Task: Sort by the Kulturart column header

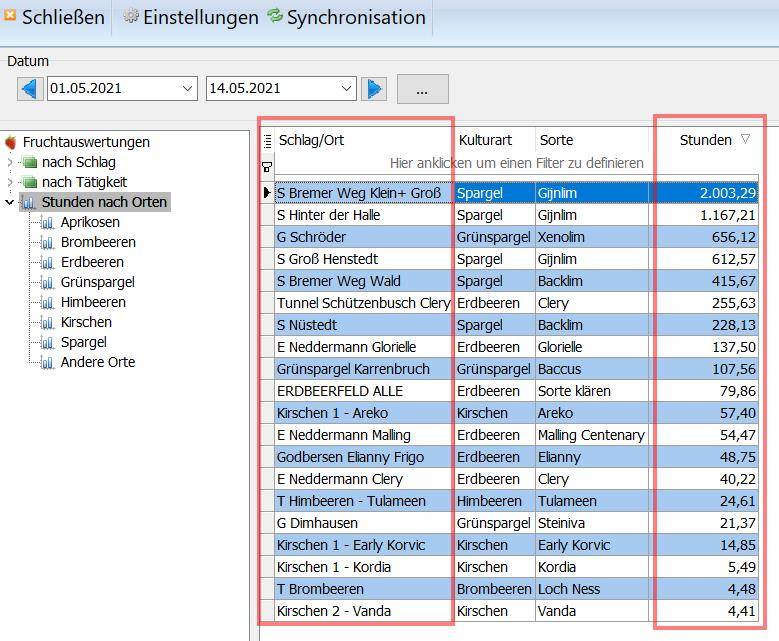Action: 495,140
